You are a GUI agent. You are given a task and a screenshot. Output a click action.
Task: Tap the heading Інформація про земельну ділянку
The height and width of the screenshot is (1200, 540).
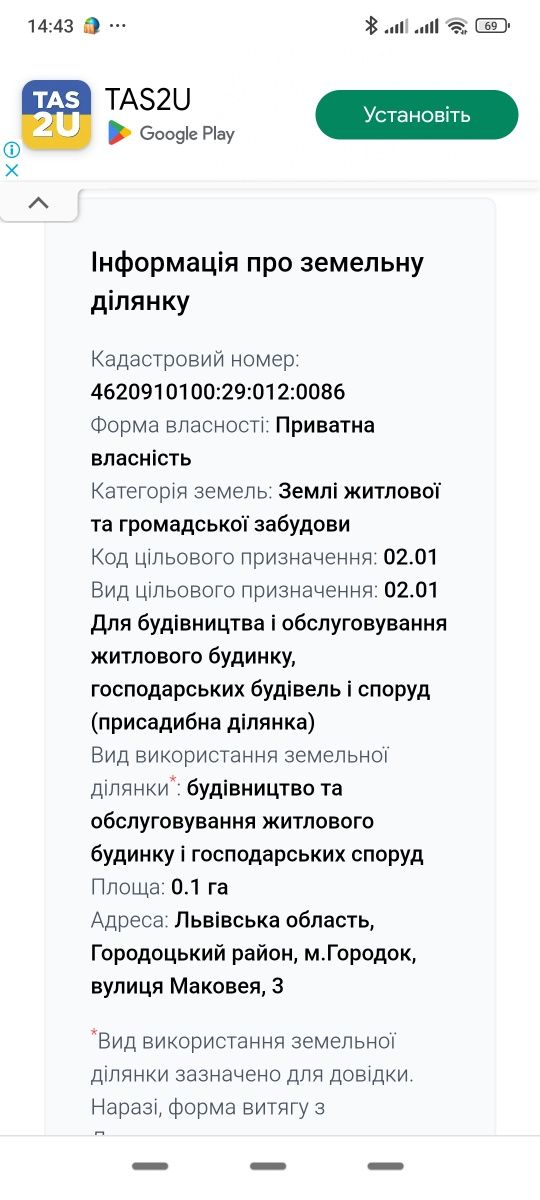tap(257, 281)
